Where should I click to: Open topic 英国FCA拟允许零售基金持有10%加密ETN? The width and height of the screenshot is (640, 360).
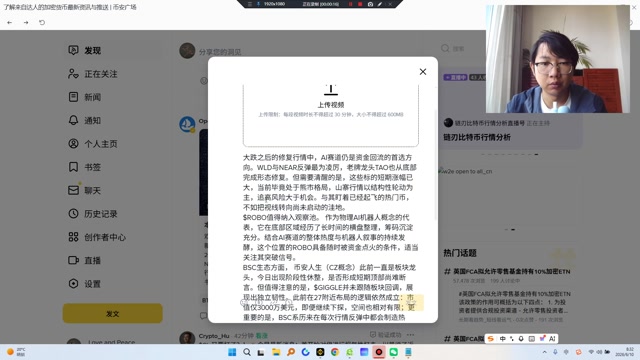pos(512,271)
